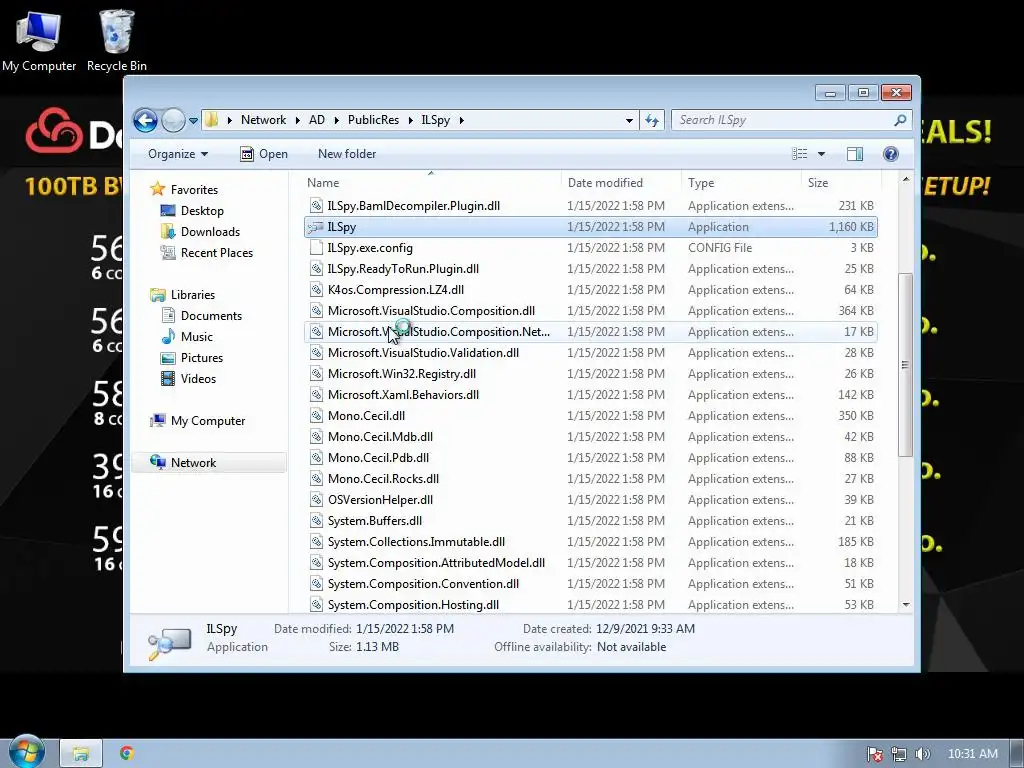Click the Mono.Cecil.dll file icon

pos(316,416)
